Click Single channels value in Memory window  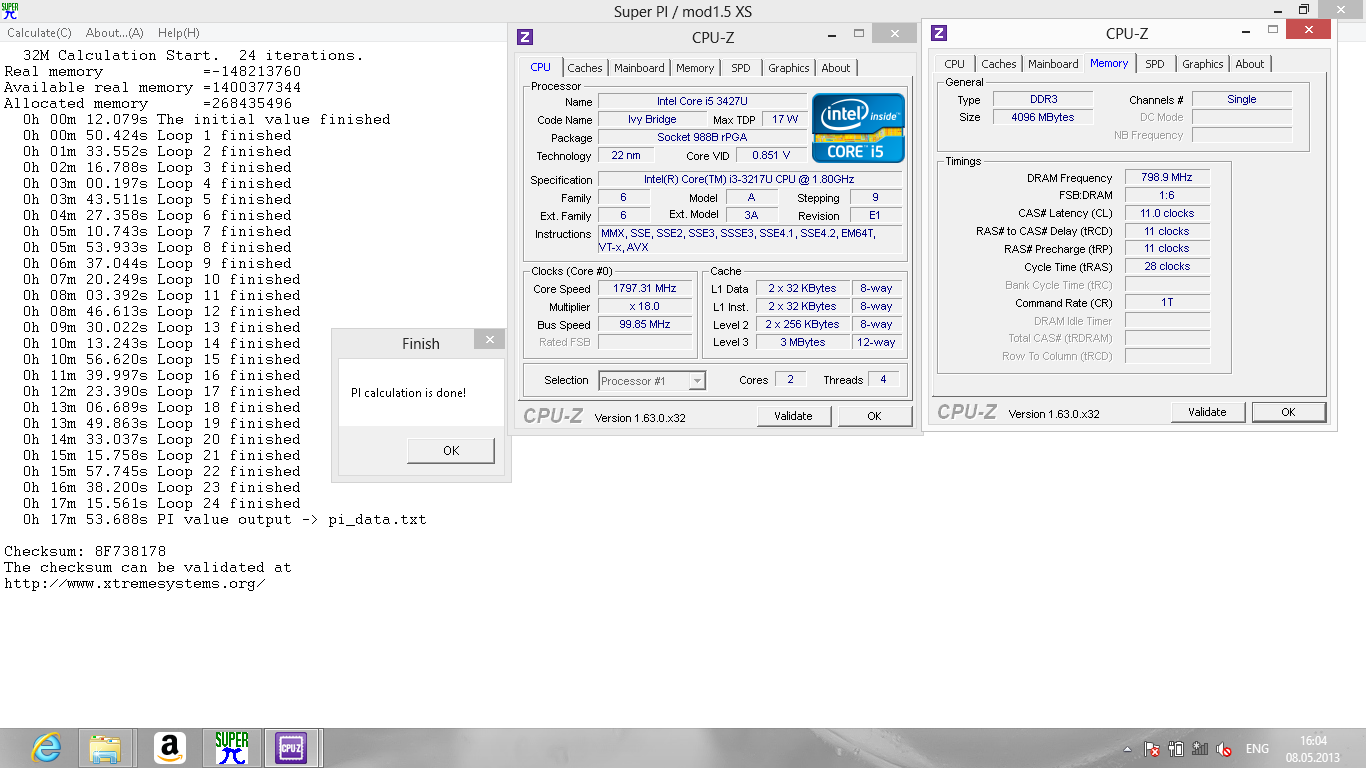[1242, 100]
